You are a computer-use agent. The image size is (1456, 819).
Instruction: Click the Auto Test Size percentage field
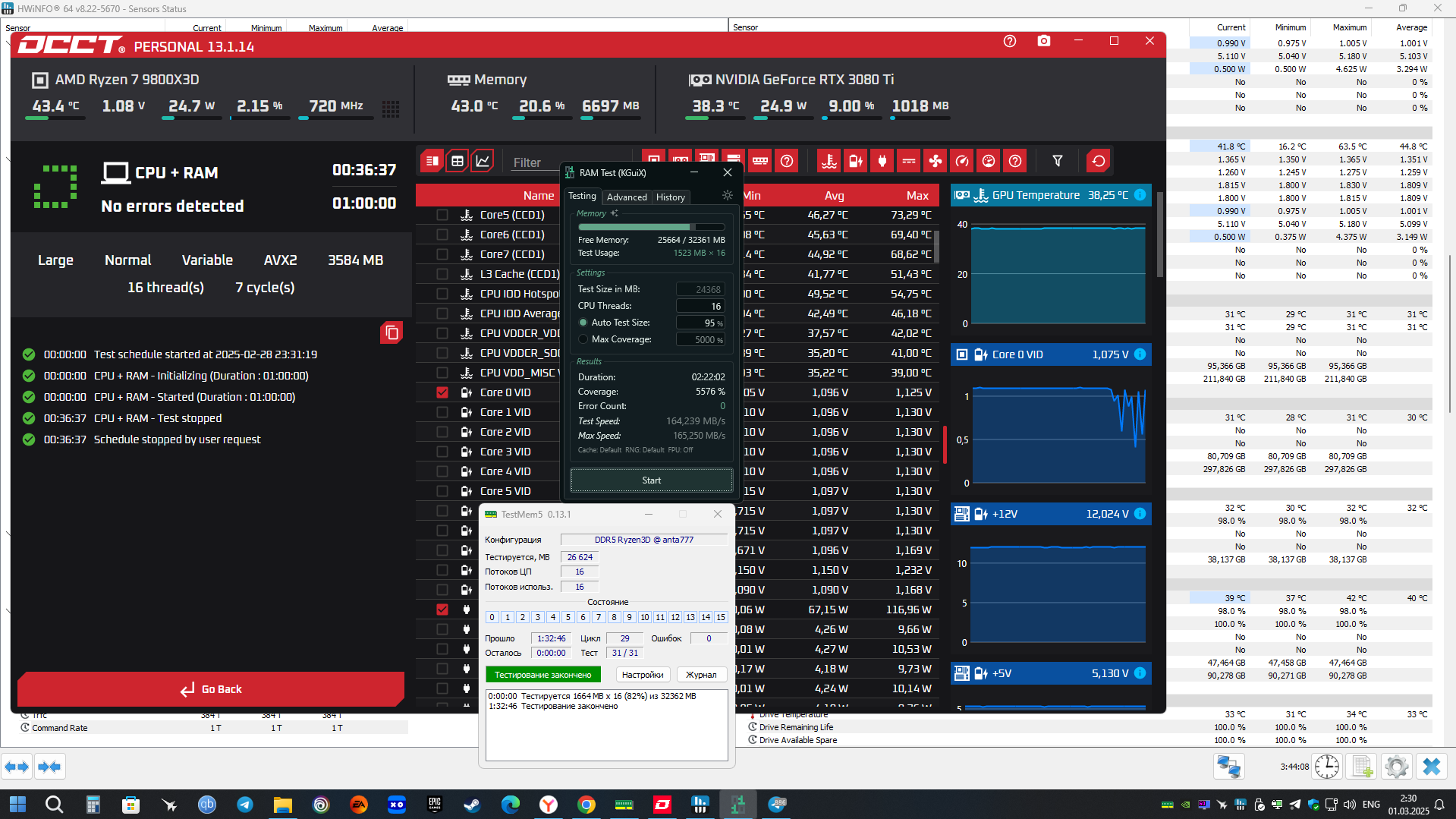tap(700, 323)
